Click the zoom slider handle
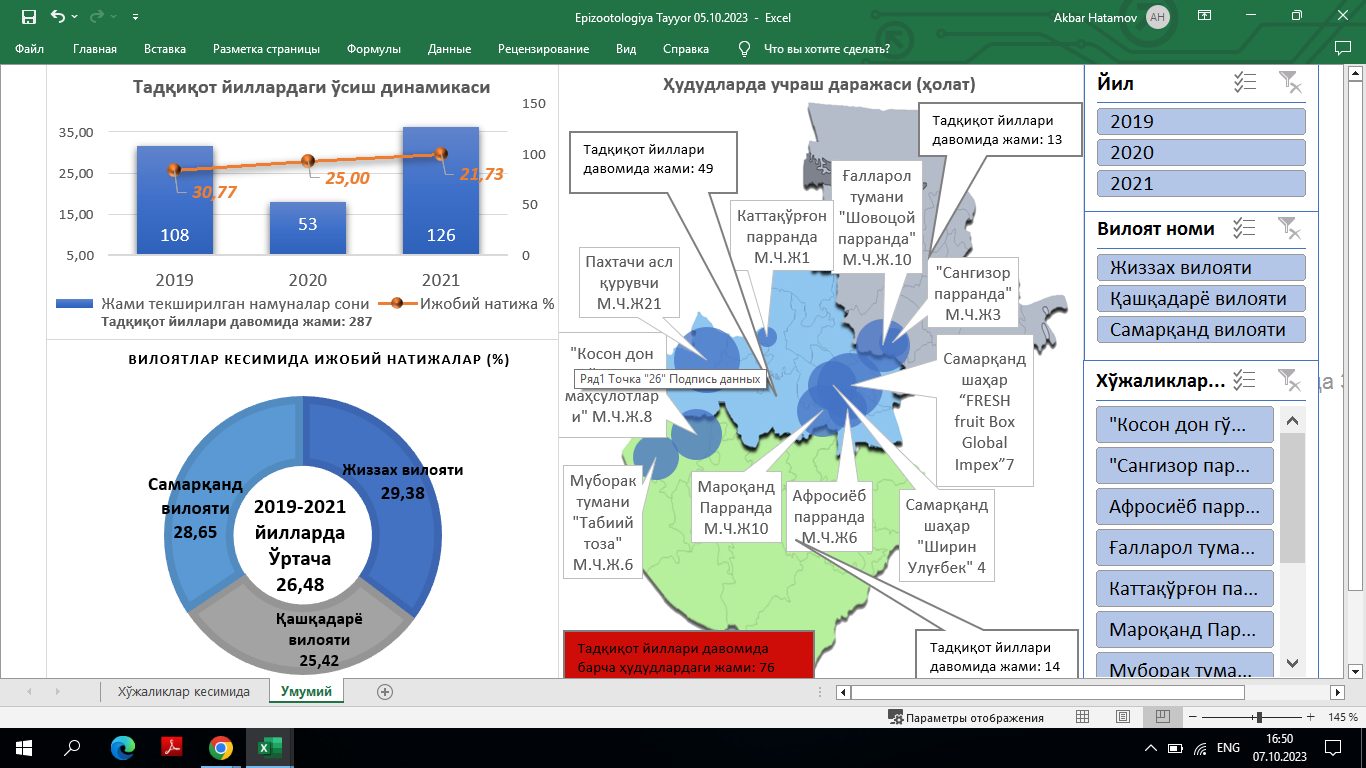 coord(1259,717)
